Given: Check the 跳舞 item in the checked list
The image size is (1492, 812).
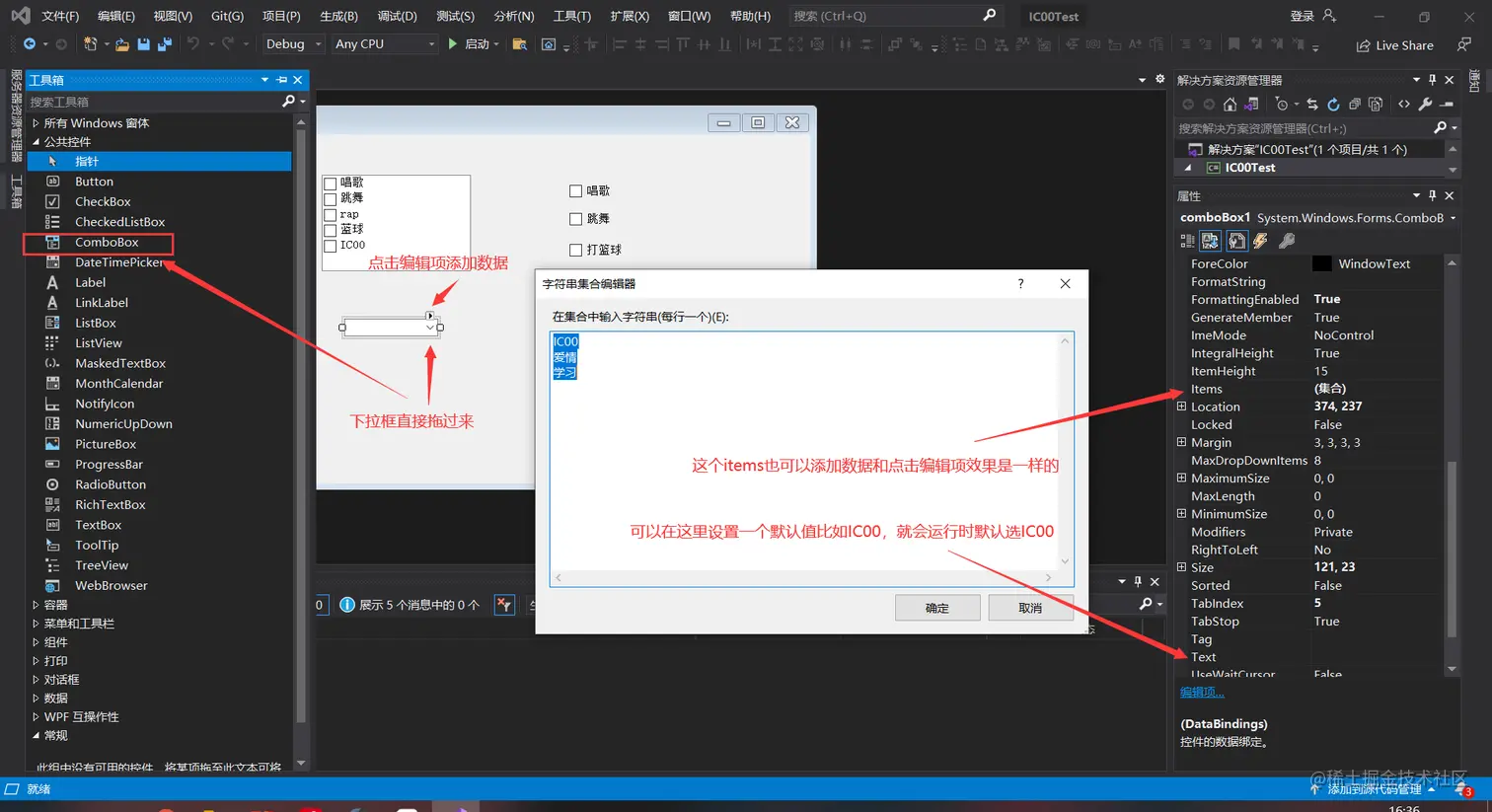Looking at the screenshot, I should 331,198.
